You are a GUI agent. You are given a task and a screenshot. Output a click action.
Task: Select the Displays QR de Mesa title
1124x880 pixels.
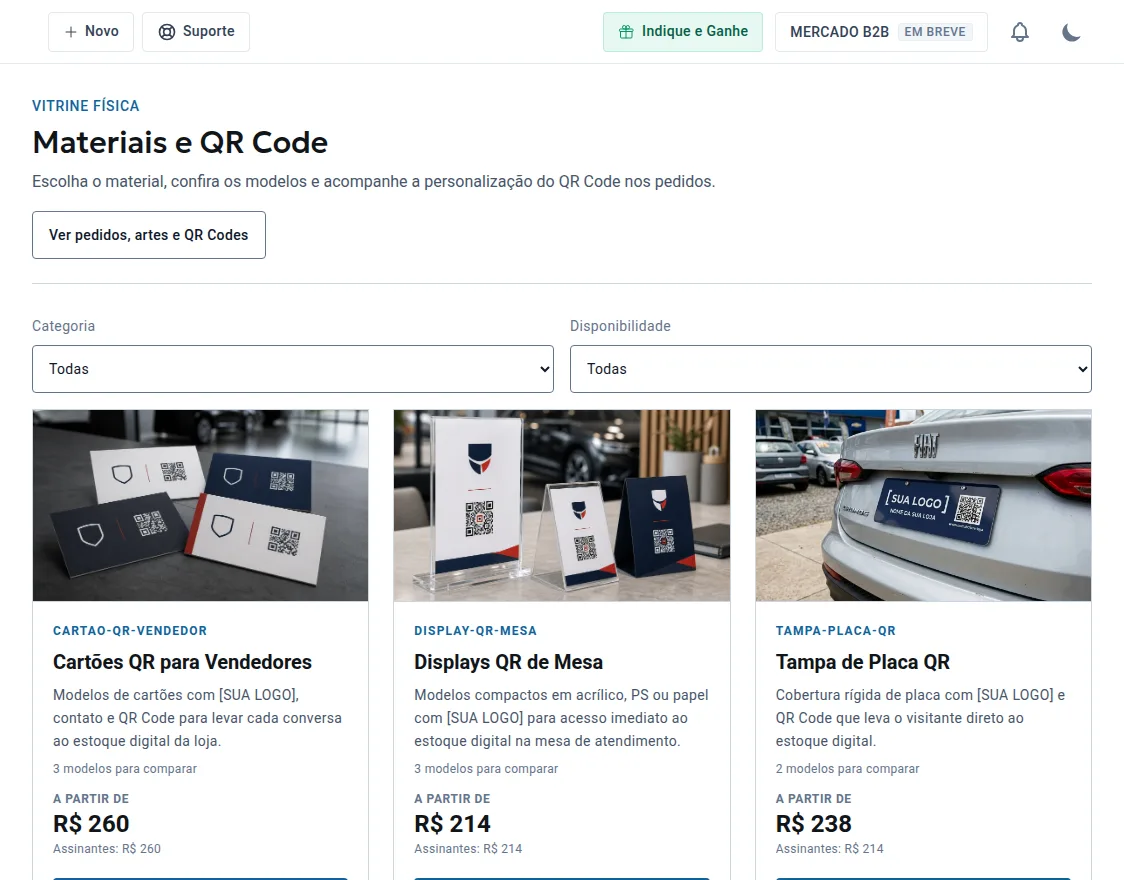[x=508, y=662]
